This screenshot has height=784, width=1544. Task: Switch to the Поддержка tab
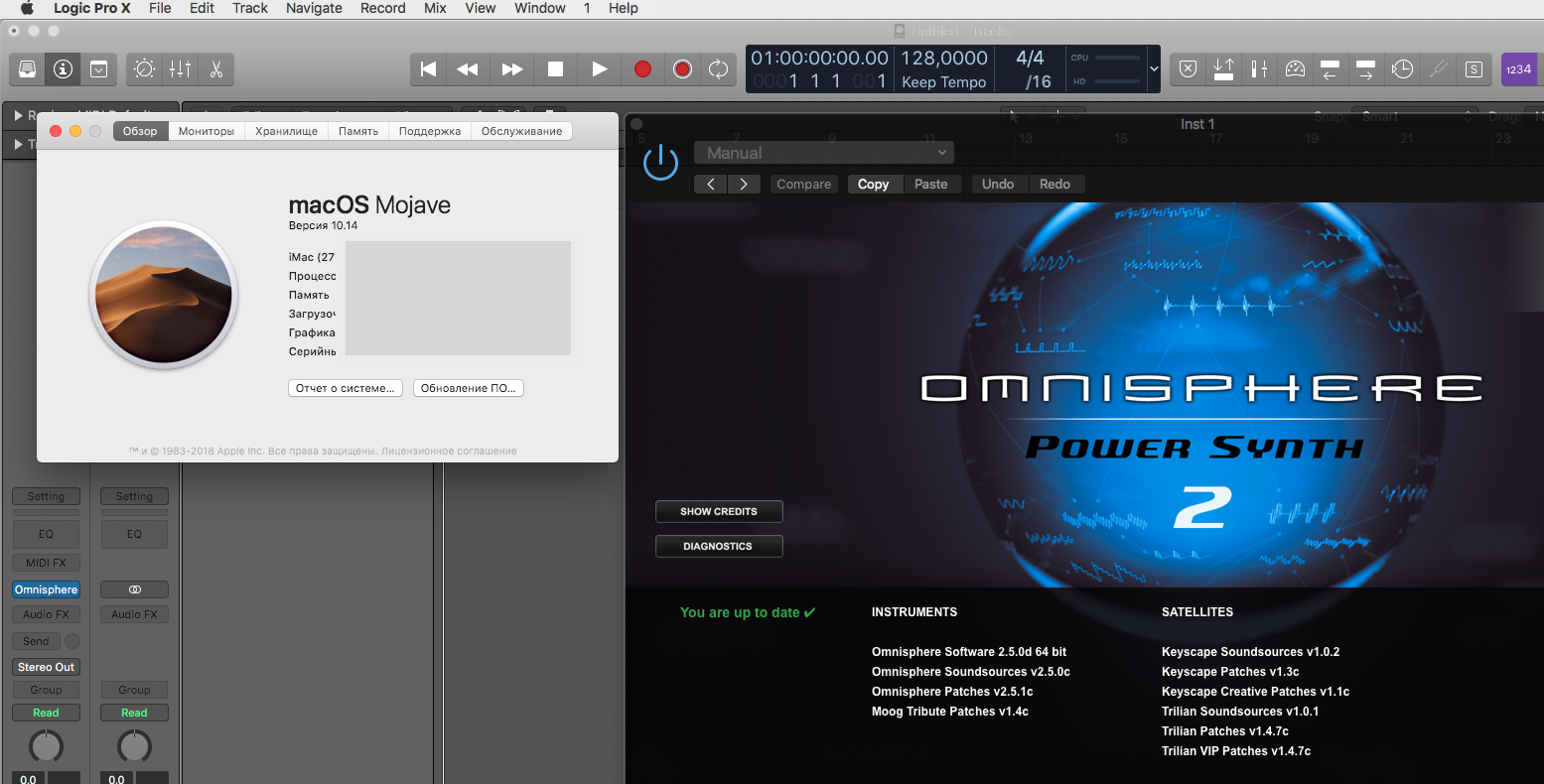pos(430,131)
